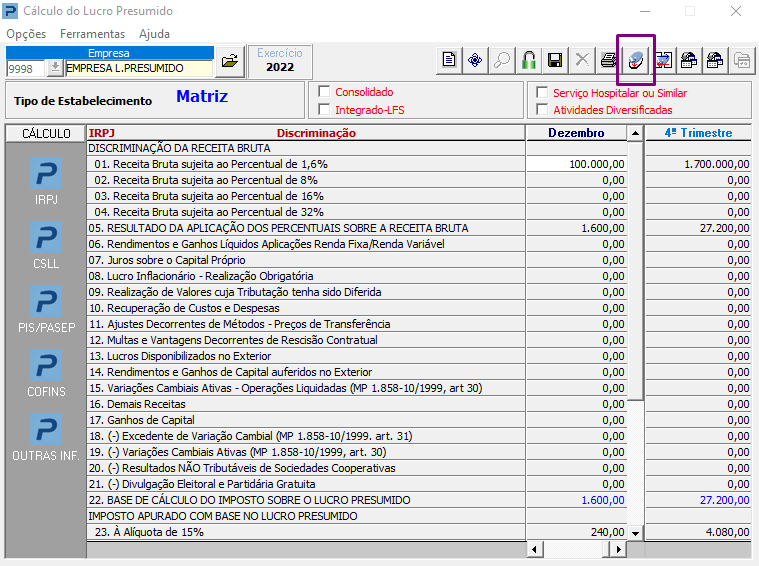Enable the Consolidado checkbox
Image resolution: width=759 pixels, height=566 pixels.
click(324, 92)
